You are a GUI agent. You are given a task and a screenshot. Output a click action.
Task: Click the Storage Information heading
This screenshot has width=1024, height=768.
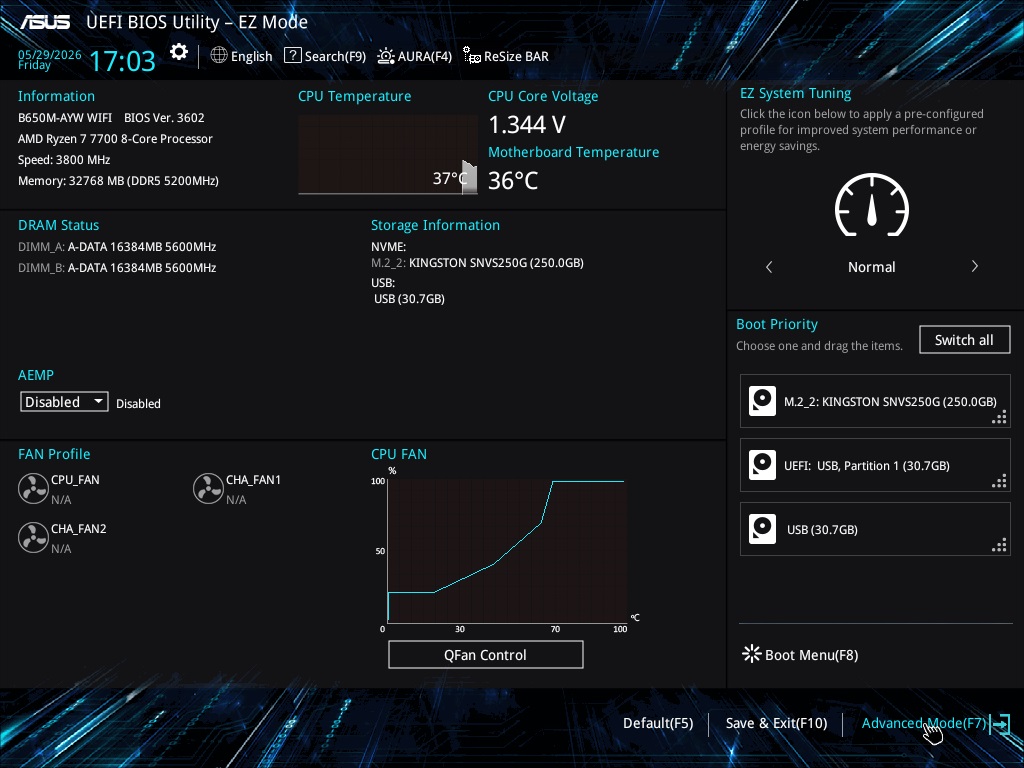point(436,225)
